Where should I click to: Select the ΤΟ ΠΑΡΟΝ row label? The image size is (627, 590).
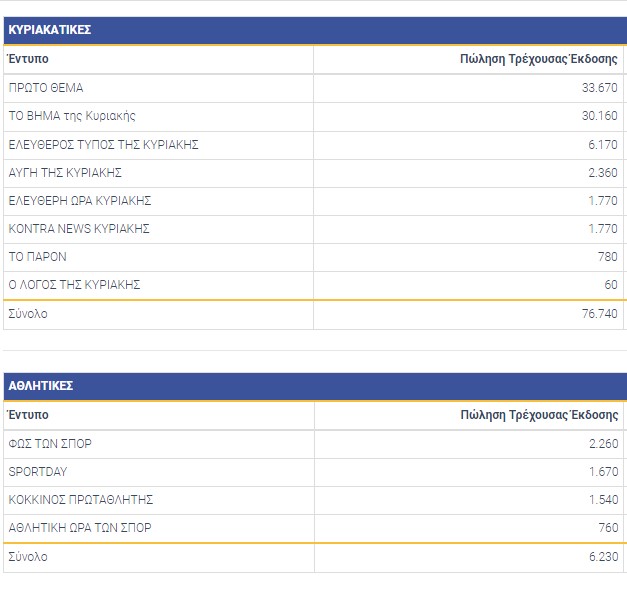[37, 257]
